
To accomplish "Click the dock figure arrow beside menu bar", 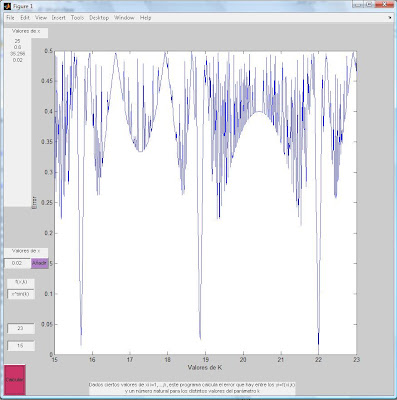I will click(390, 18).
